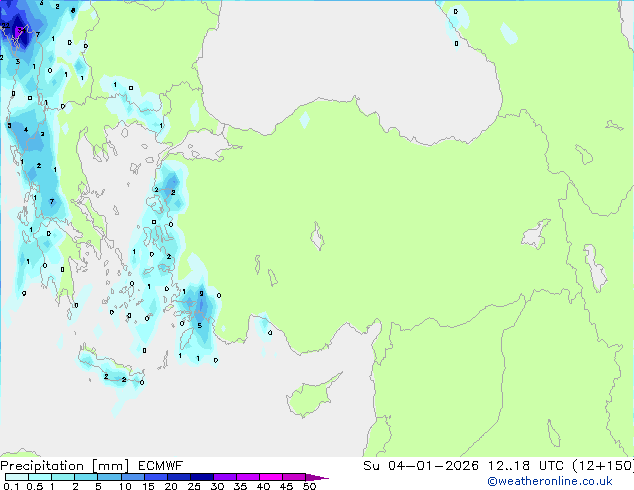Click the '50' legend scale value
The image size is (634, 490).
point(309,486)
